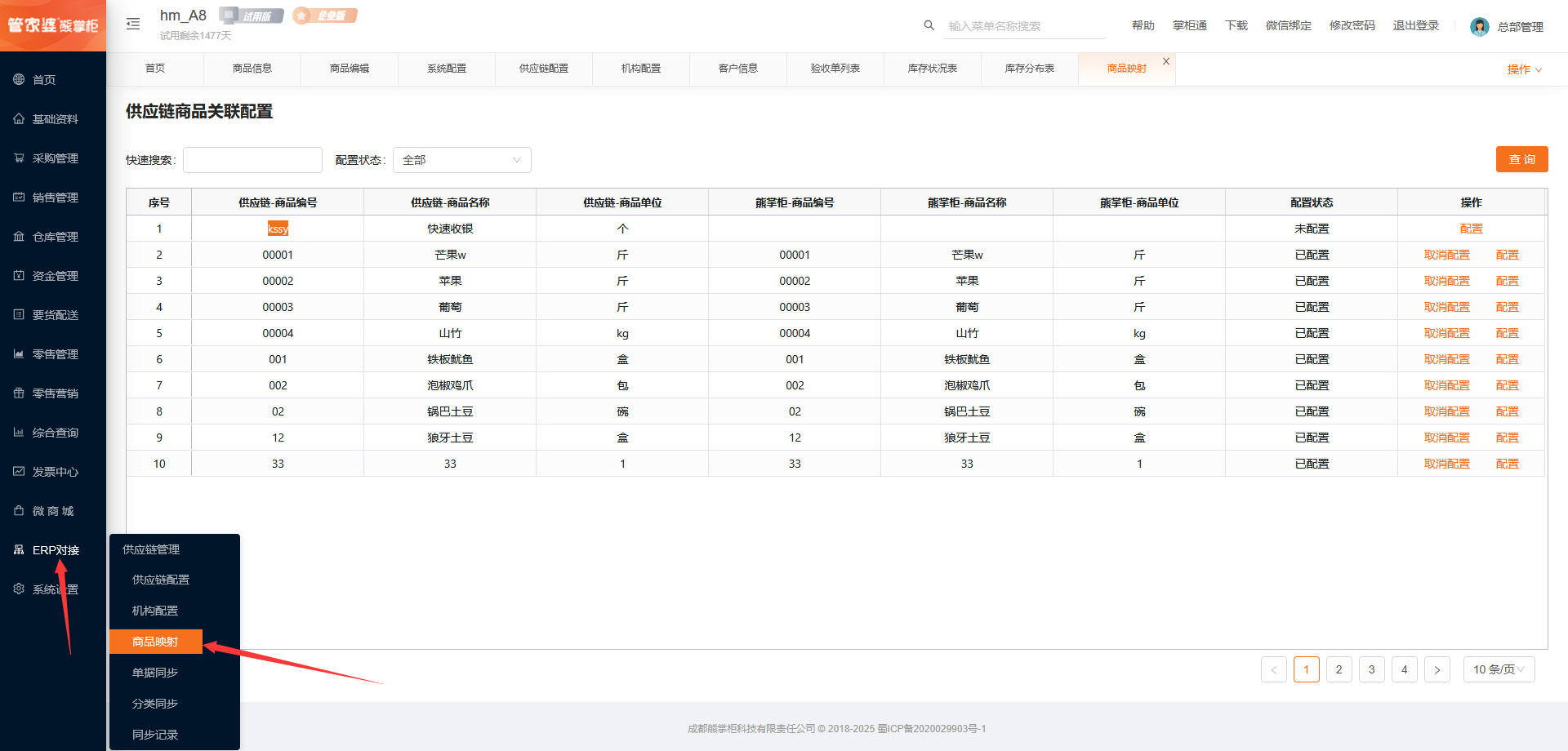Click the user avatar icon
Viewport: 1568px width, 751px height.
1479,26
